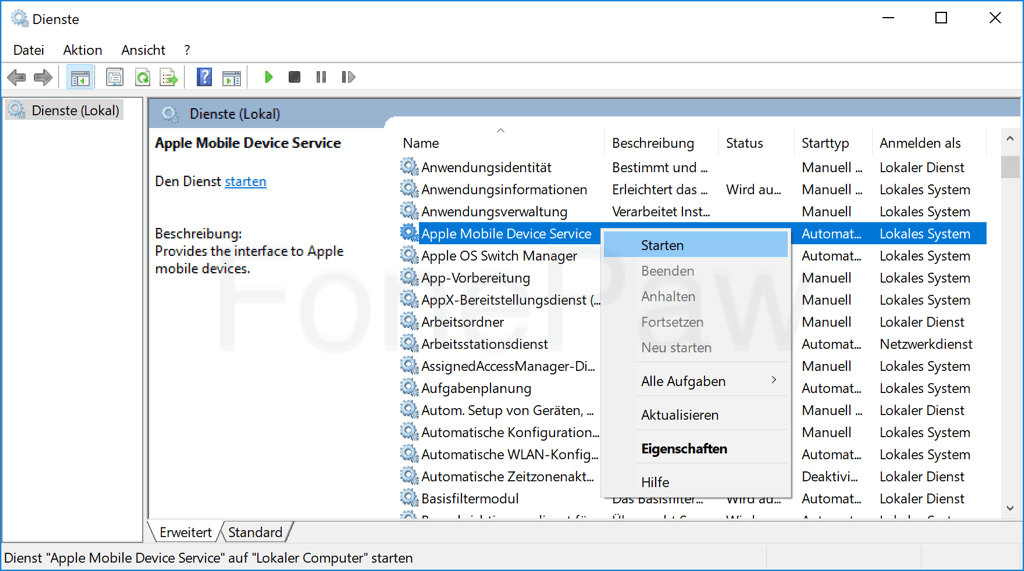Image resolution: width=1024 pixels, height=571 pixels.
Task: Click gear icon of Anwendungsinformationen row
Action: [x=409, y=189]
